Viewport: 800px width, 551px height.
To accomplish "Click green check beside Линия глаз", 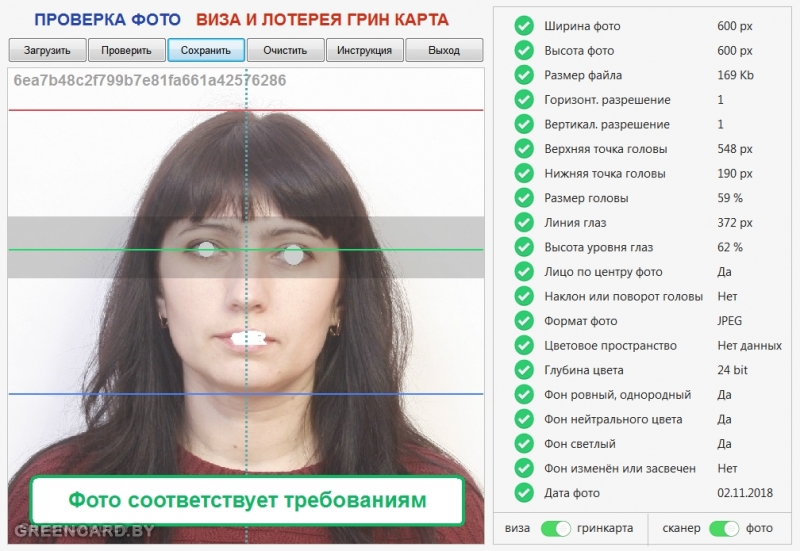I will click(524, 222).
